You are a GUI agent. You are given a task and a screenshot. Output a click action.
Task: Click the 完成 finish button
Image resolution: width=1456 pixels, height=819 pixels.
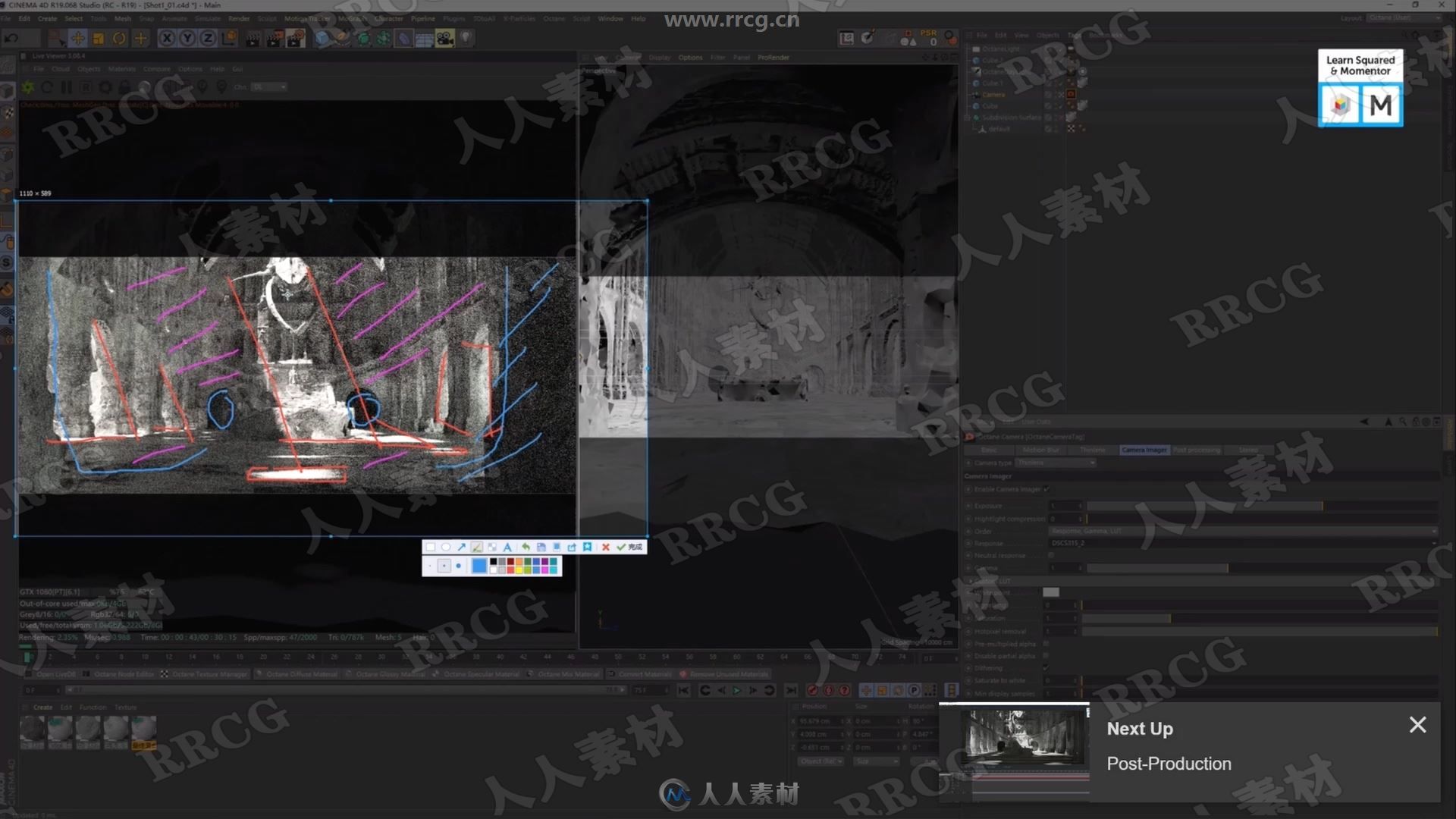[x=629, y=547]
